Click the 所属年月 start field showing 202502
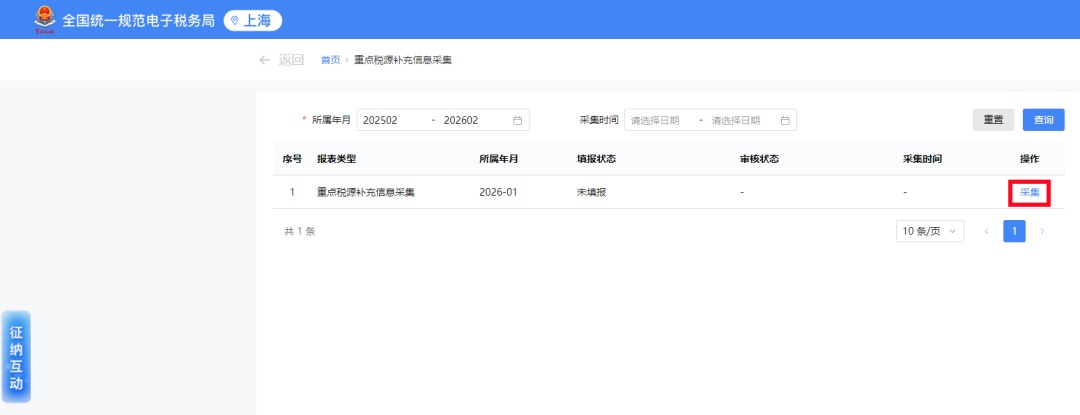This screenshot has width=1080, height=415. point(392,120)
